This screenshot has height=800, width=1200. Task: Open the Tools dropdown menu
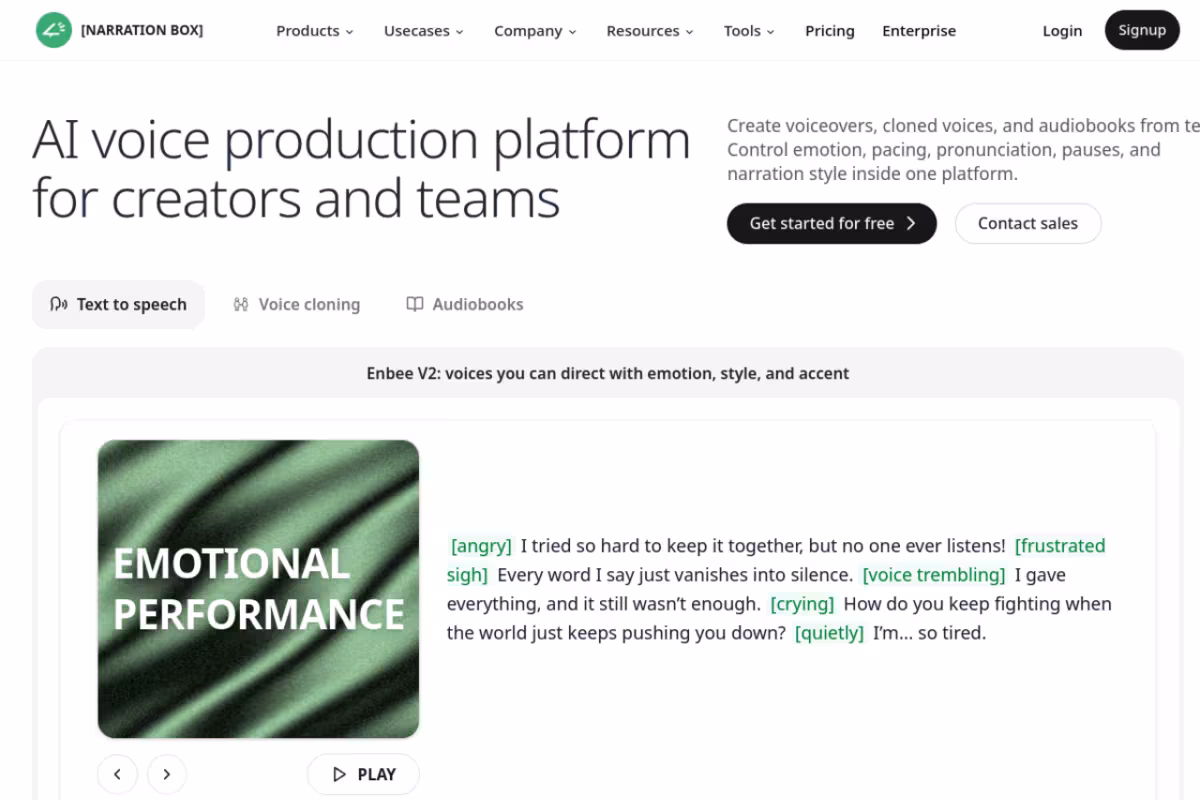(x=749, y=31)
